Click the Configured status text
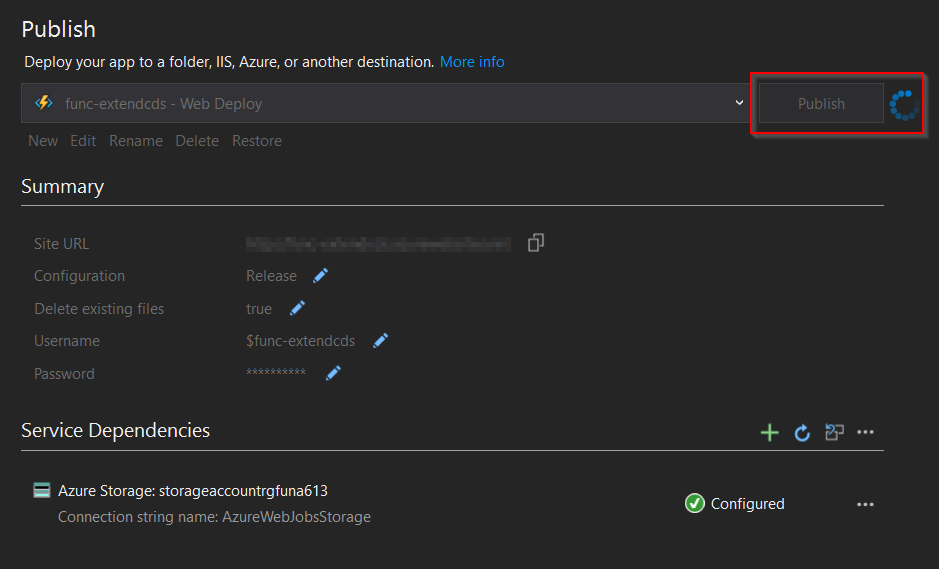 point(747,504)
